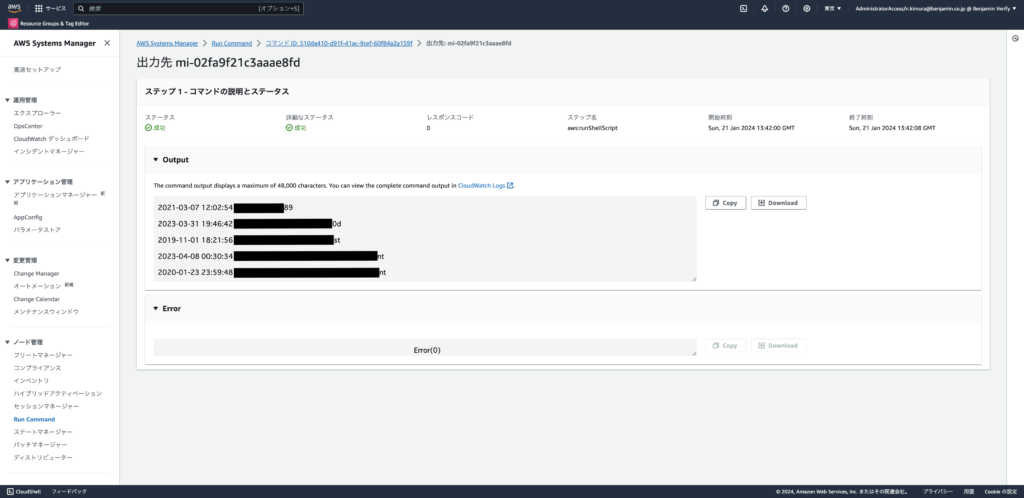Open 用語 link in footer
1024x498 pixels.
click(968, 491)
